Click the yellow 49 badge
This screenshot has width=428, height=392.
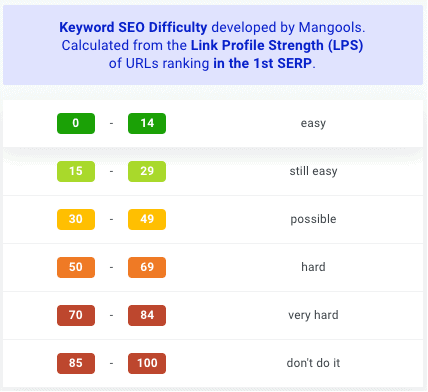pyautogui.click(x=147, y=219)
